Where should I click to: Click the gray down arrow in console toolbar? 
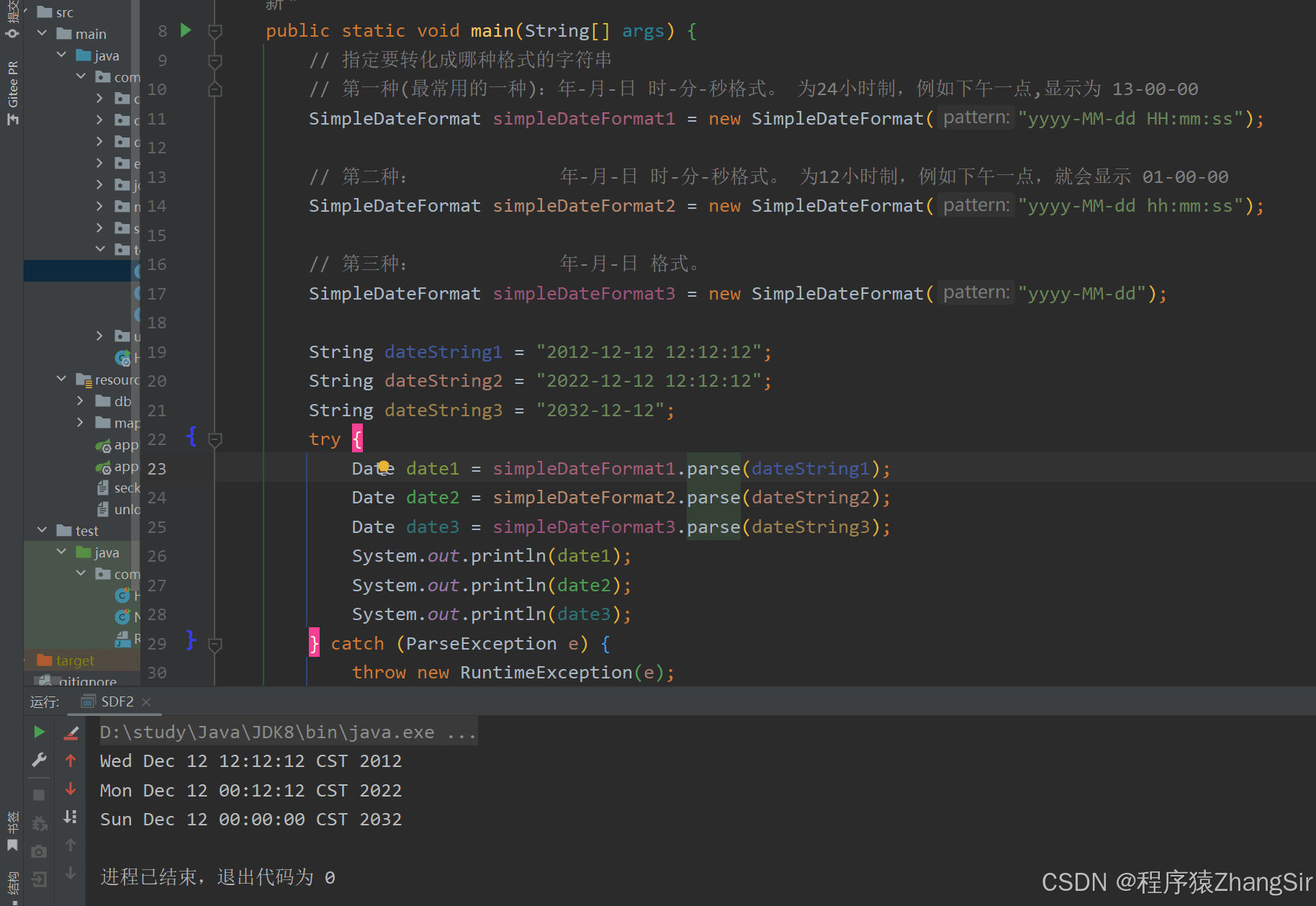[71, 874]
